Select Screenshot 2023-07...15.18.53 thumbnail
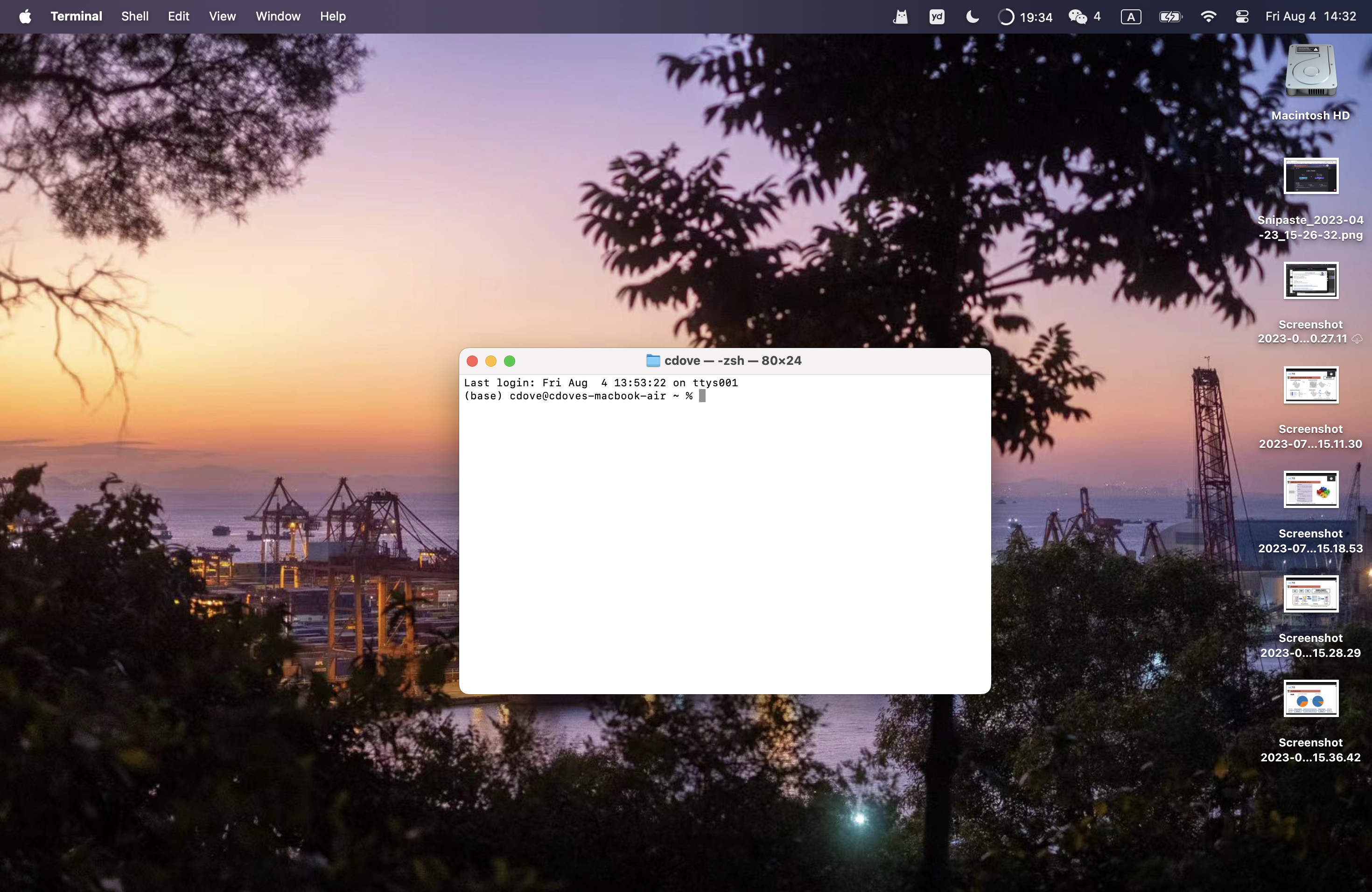1372x892 pixels. pyautogui.click(x=1311, y=489)
